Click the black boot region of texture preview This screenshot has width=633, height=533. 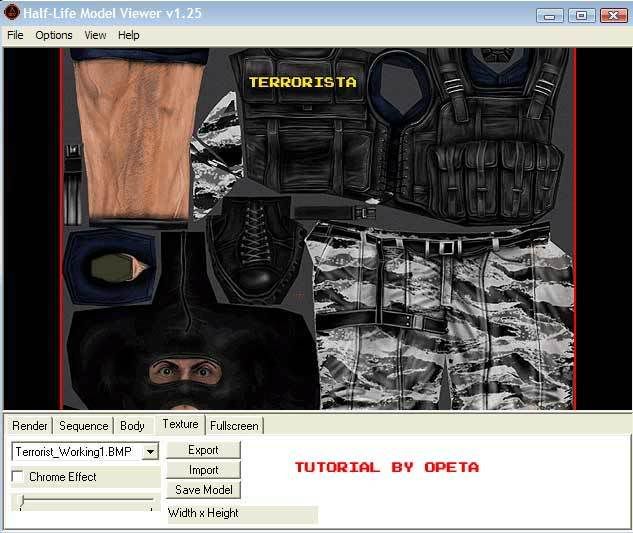[256, 252]
